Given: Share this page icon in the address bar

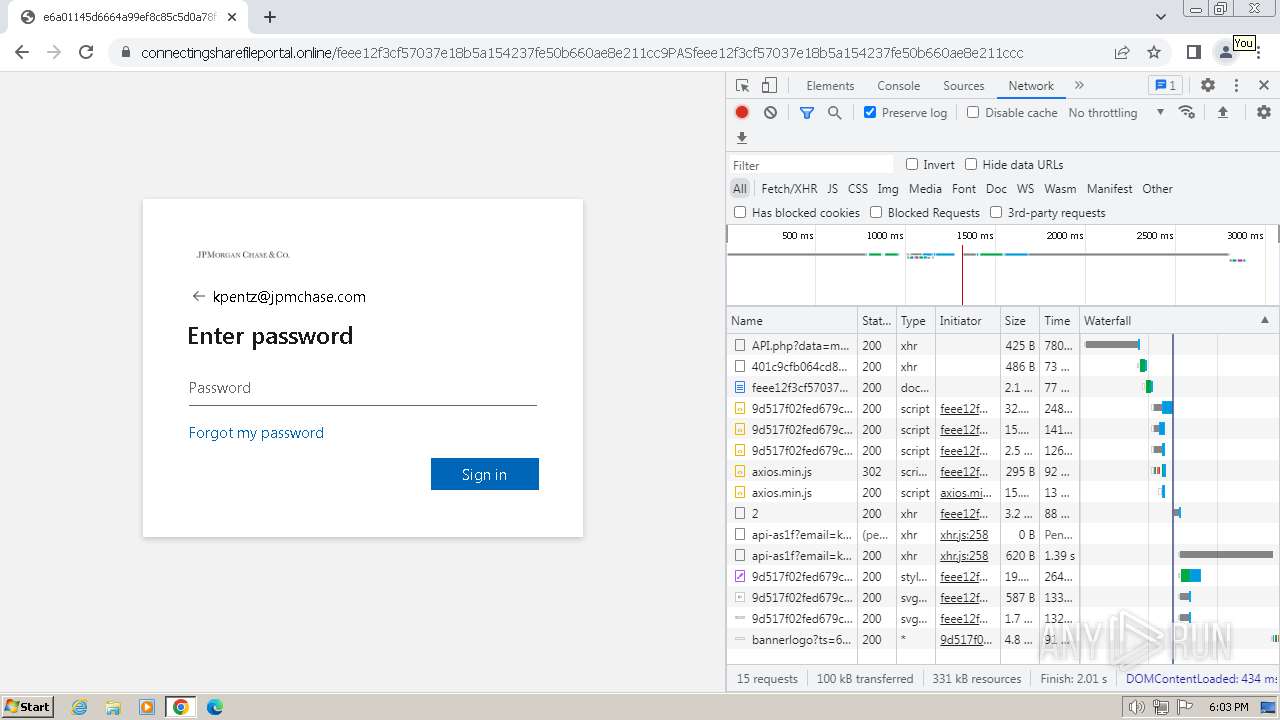Looking at the screenshot, I should (1122, 52).
